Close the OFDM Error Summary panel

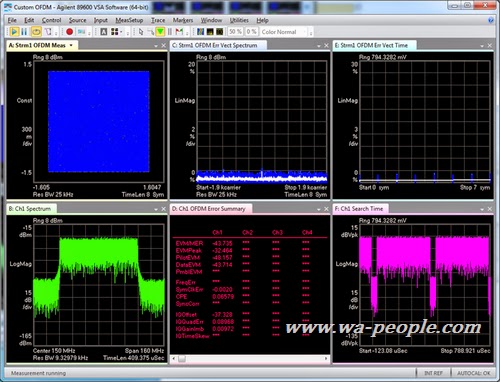[326, 209]
